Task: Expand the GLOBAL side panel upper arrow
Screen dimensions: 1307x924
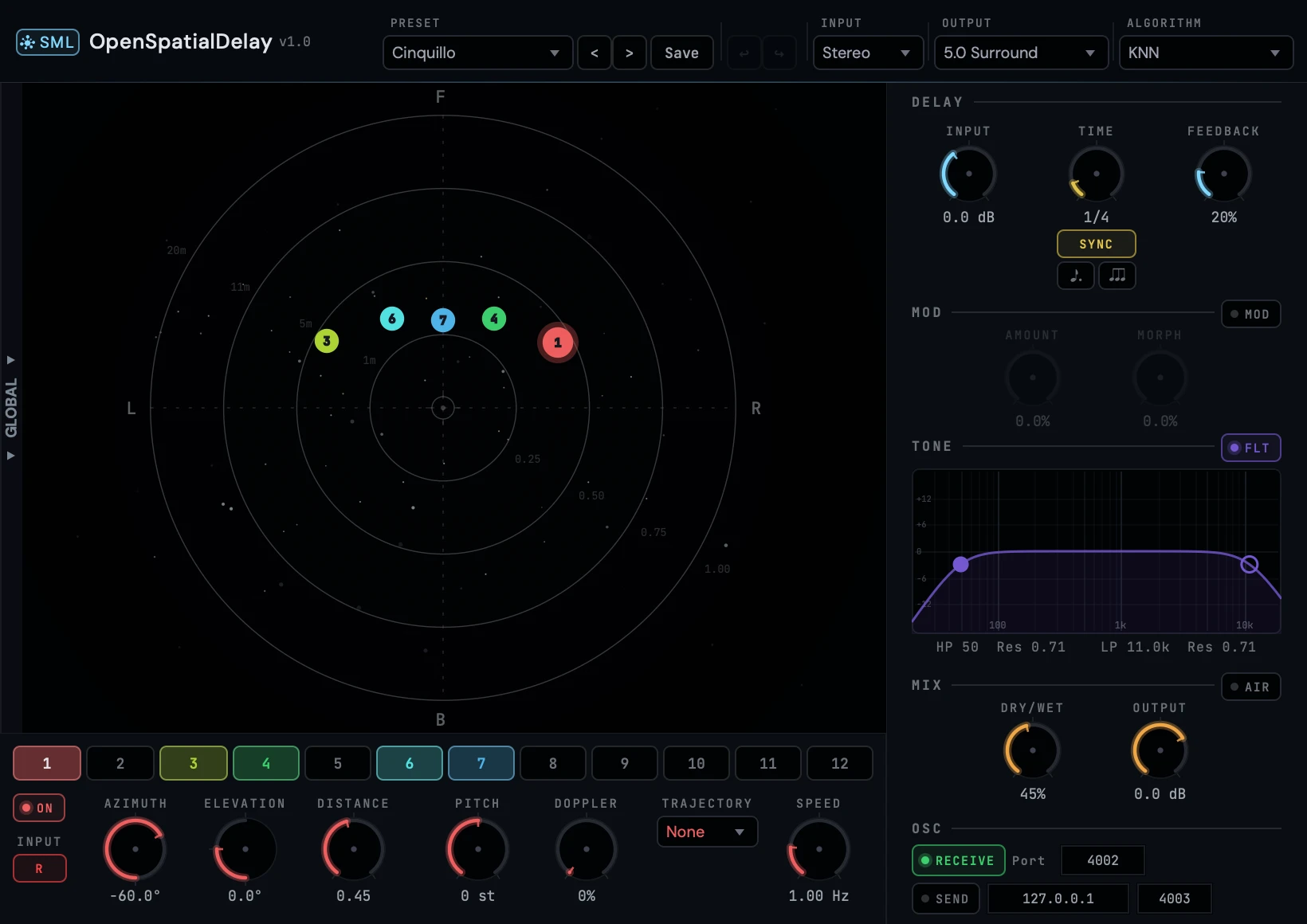Action: click(x=11, y=360)
